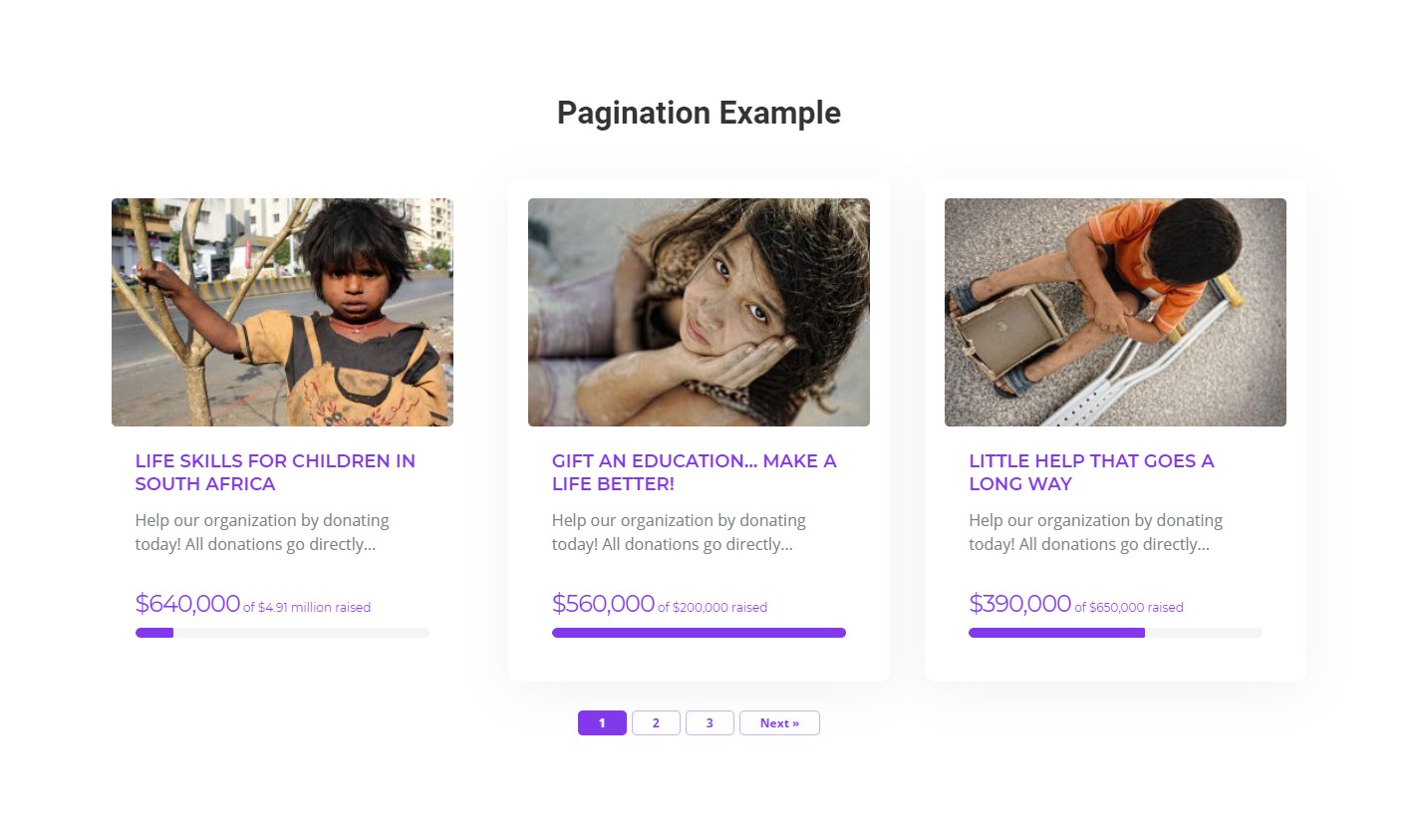Go to pagination page 2
Viewport: 1423px width, 840px height.
pyautogui.click(x=656, y=723)
